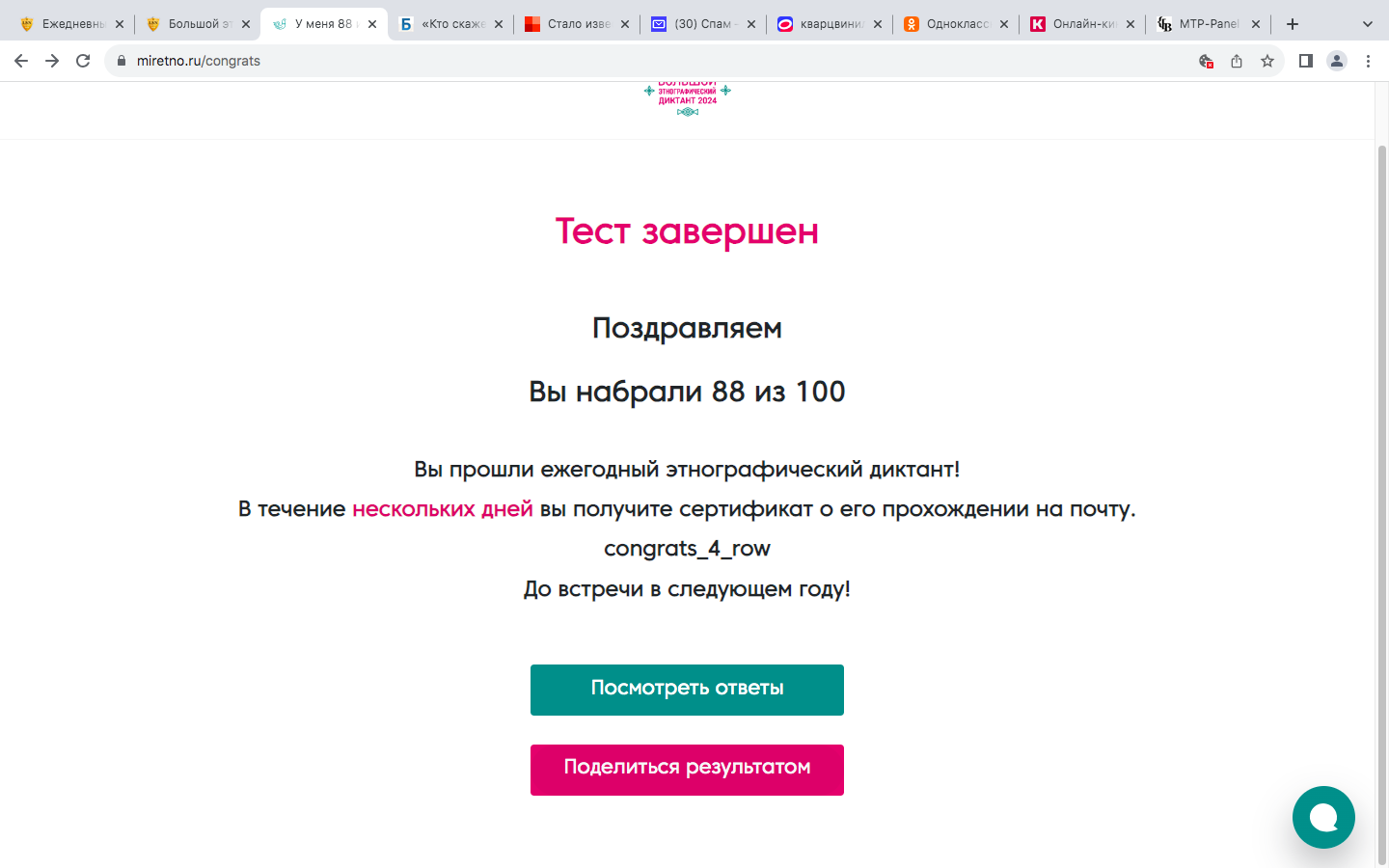
Task: Open the Chrome three-dot menu
Action: pos(1368,61)
